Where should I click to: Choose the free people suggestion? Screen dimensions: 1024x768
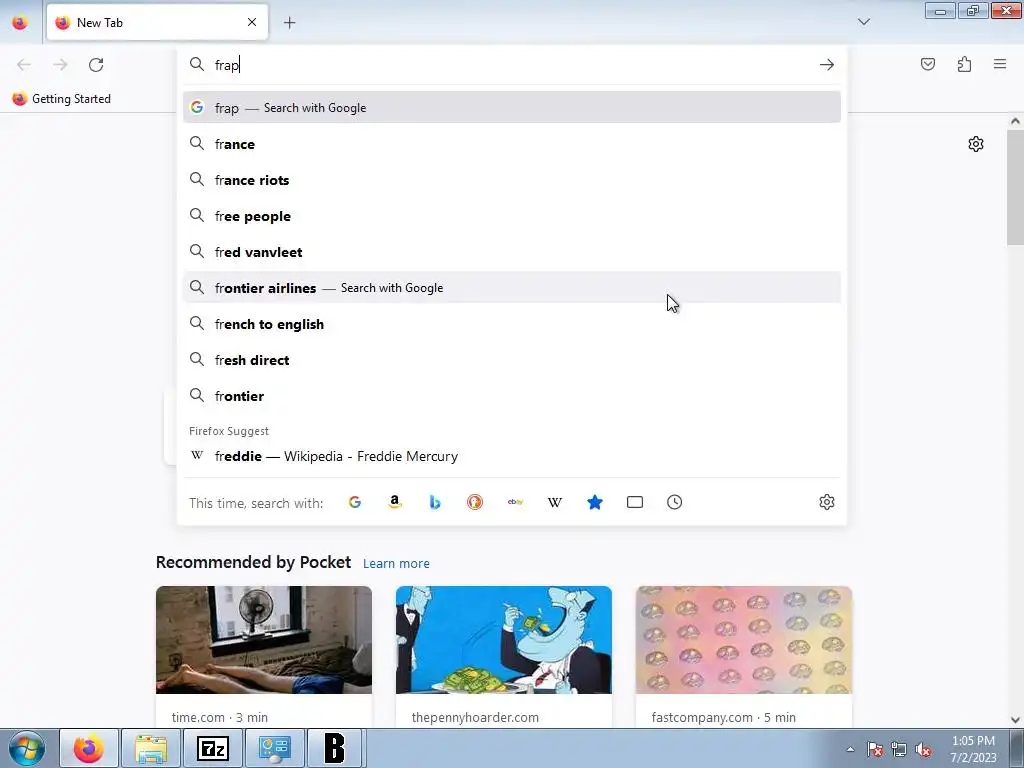512,216
